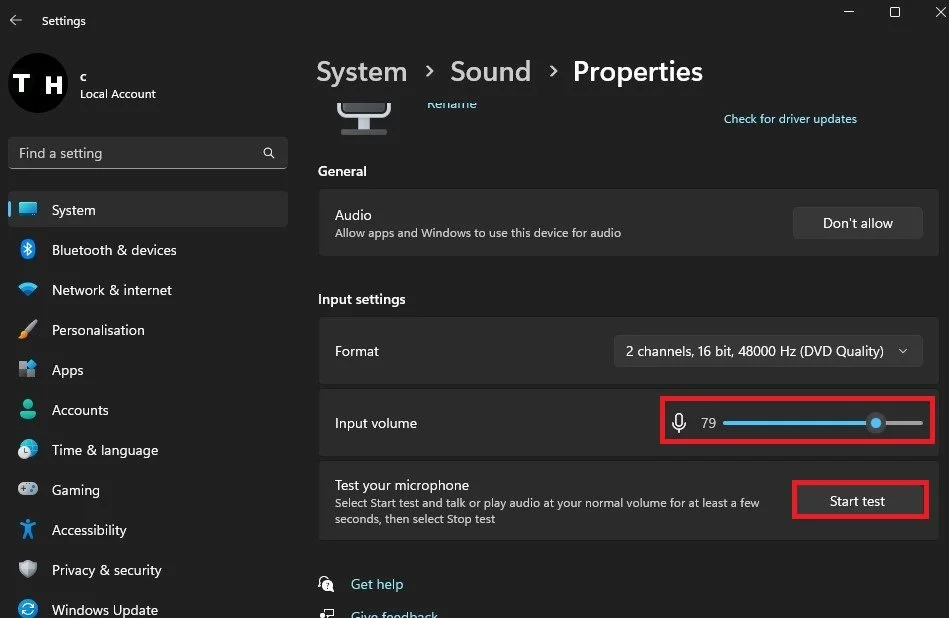
Task: Click Start test microphone button
Action: 860,501
